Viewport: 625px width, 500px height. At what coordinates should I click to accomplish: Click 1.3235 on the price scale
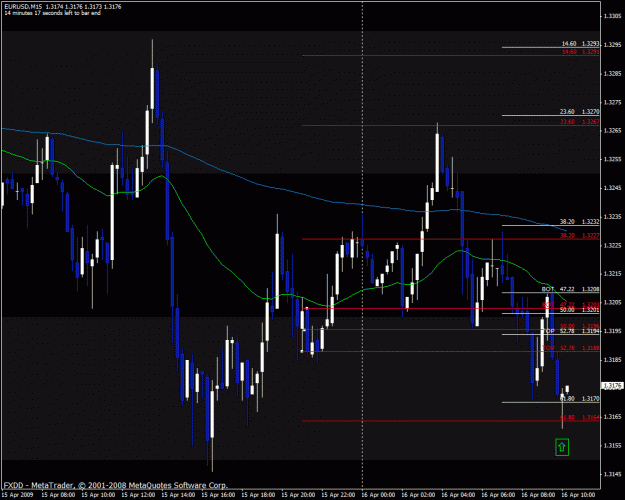pos(613,217)
